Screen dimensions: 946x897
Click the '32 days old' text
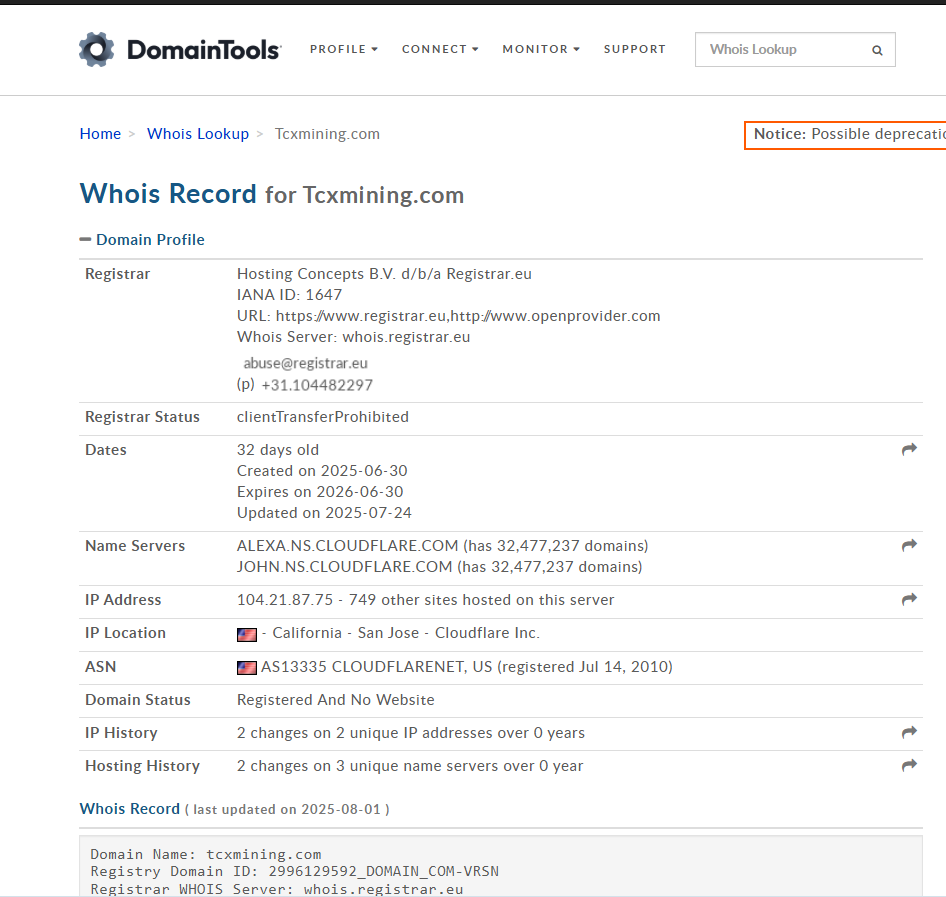point(278,449)
